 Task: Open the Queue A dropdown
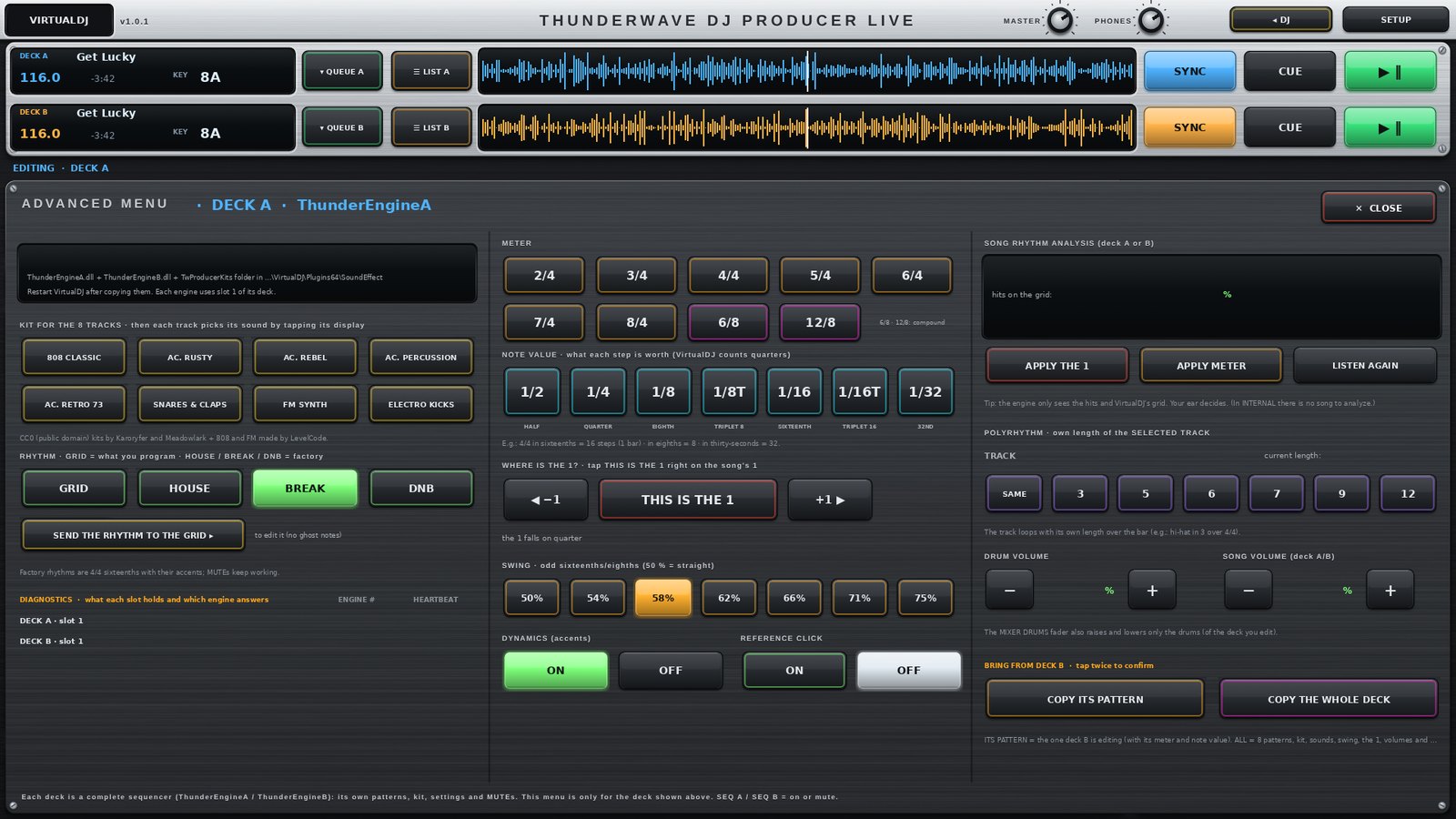[x=342, y=71]
